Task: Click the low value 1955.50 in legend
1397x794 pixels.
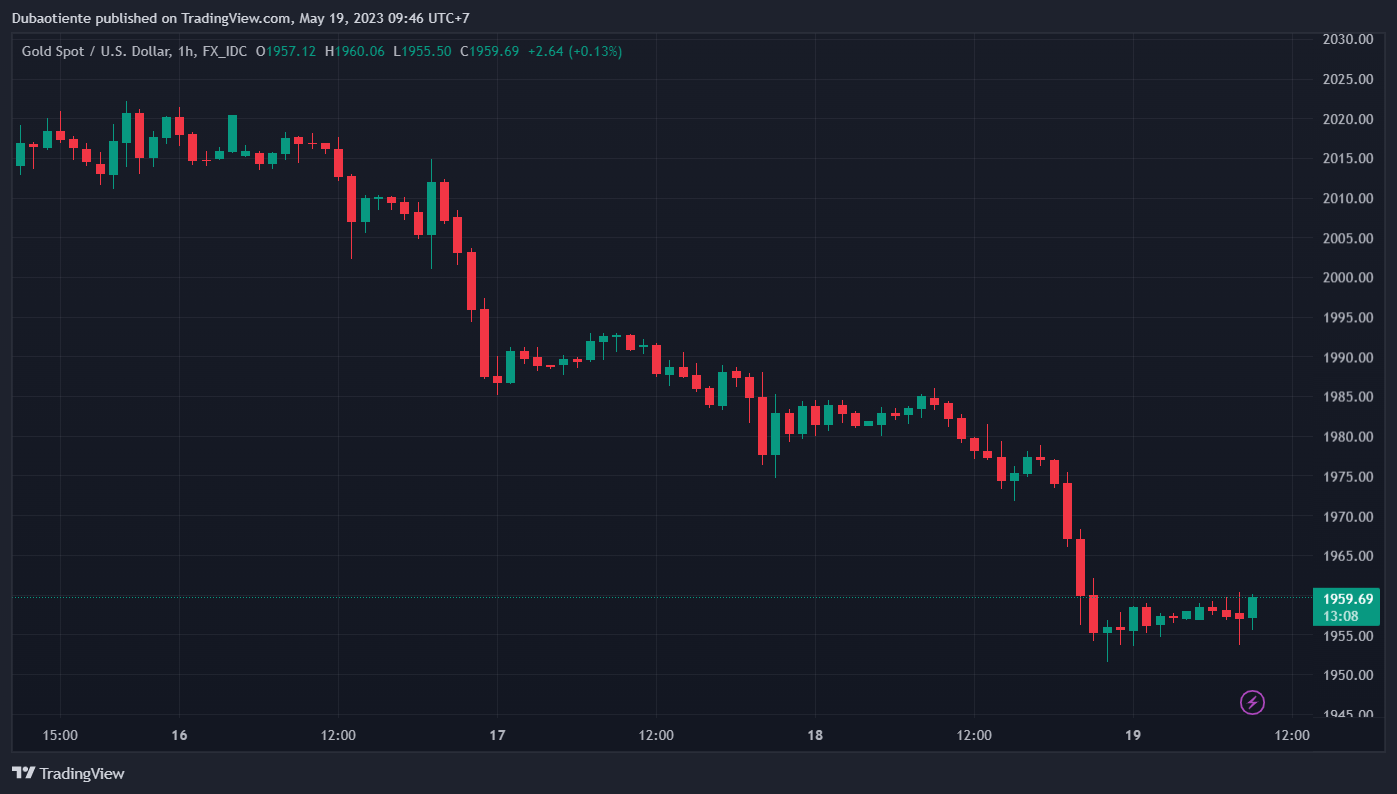Action: [426, 51]
